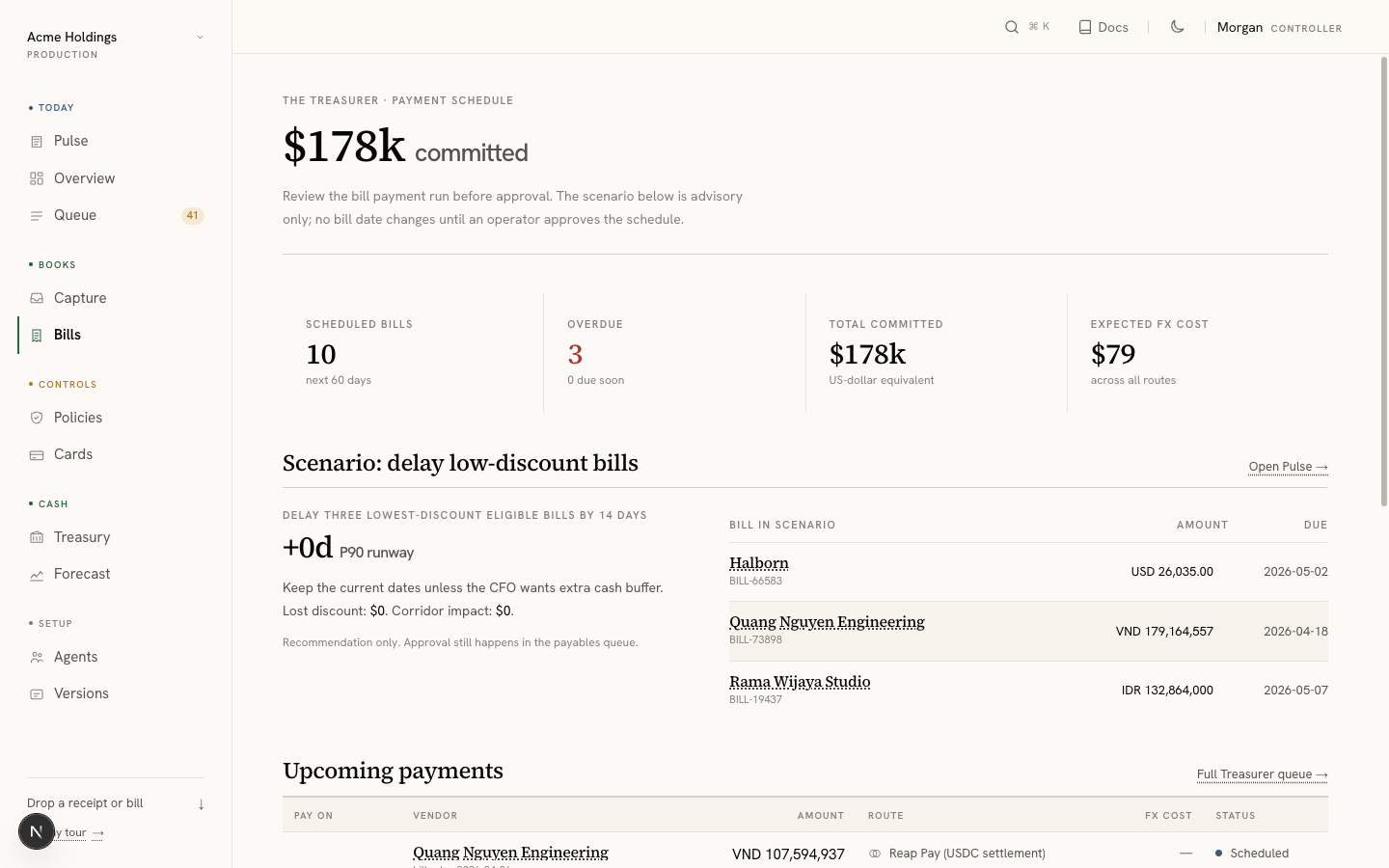Click the Queue list icon
The image size is (1389, 868).
(x=37, y=216)
